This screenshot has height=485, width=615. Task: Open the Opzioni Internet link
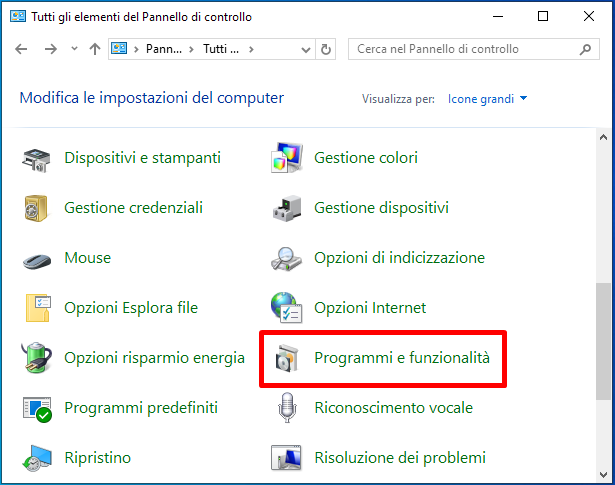coord(370,308)
